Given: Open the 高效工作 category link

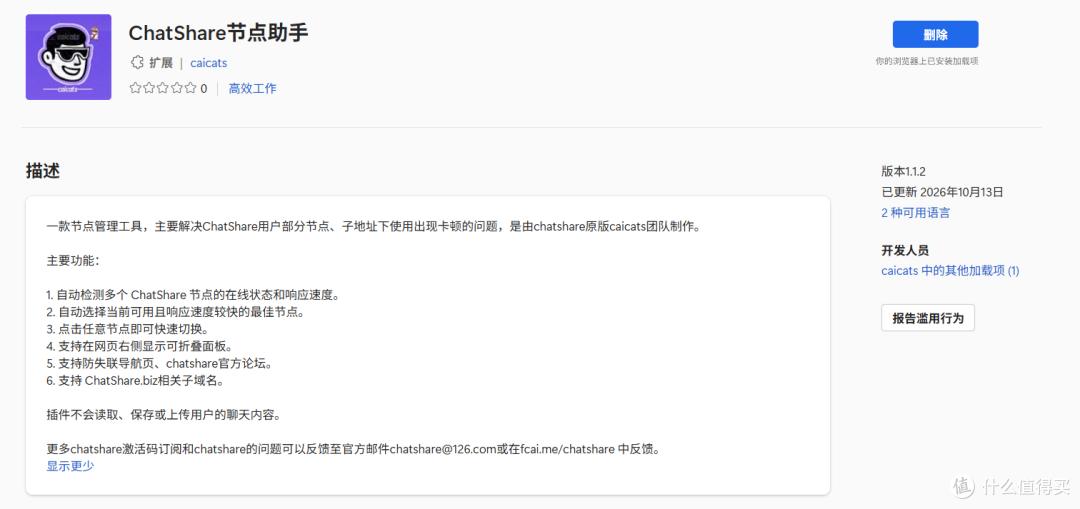Looking at the screenshot, I should tap(253, 88).
